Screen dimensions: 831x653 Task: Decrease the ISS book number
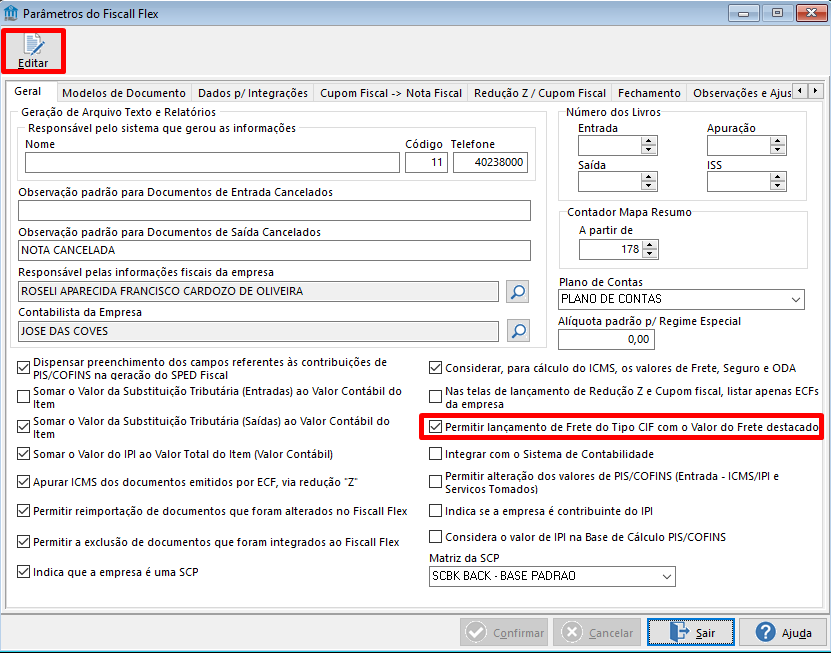coord(777,186)
